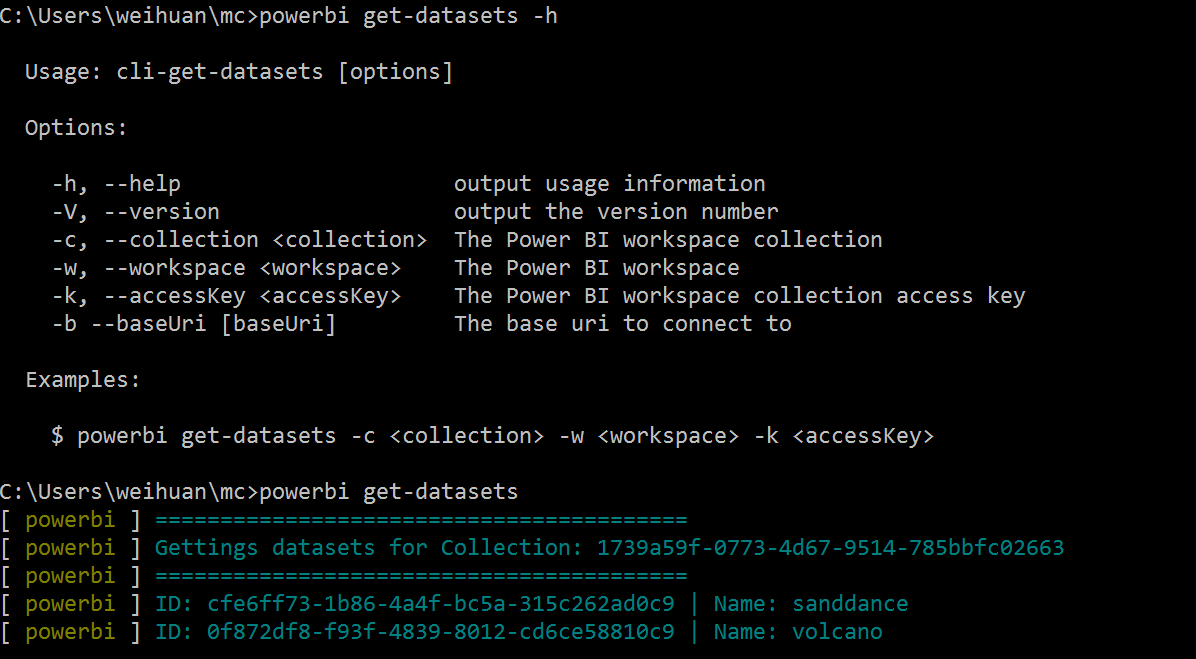Click the example command starting with '$ powerbi'
Viewport: 1196px width, 659px height.
point(492,436)
